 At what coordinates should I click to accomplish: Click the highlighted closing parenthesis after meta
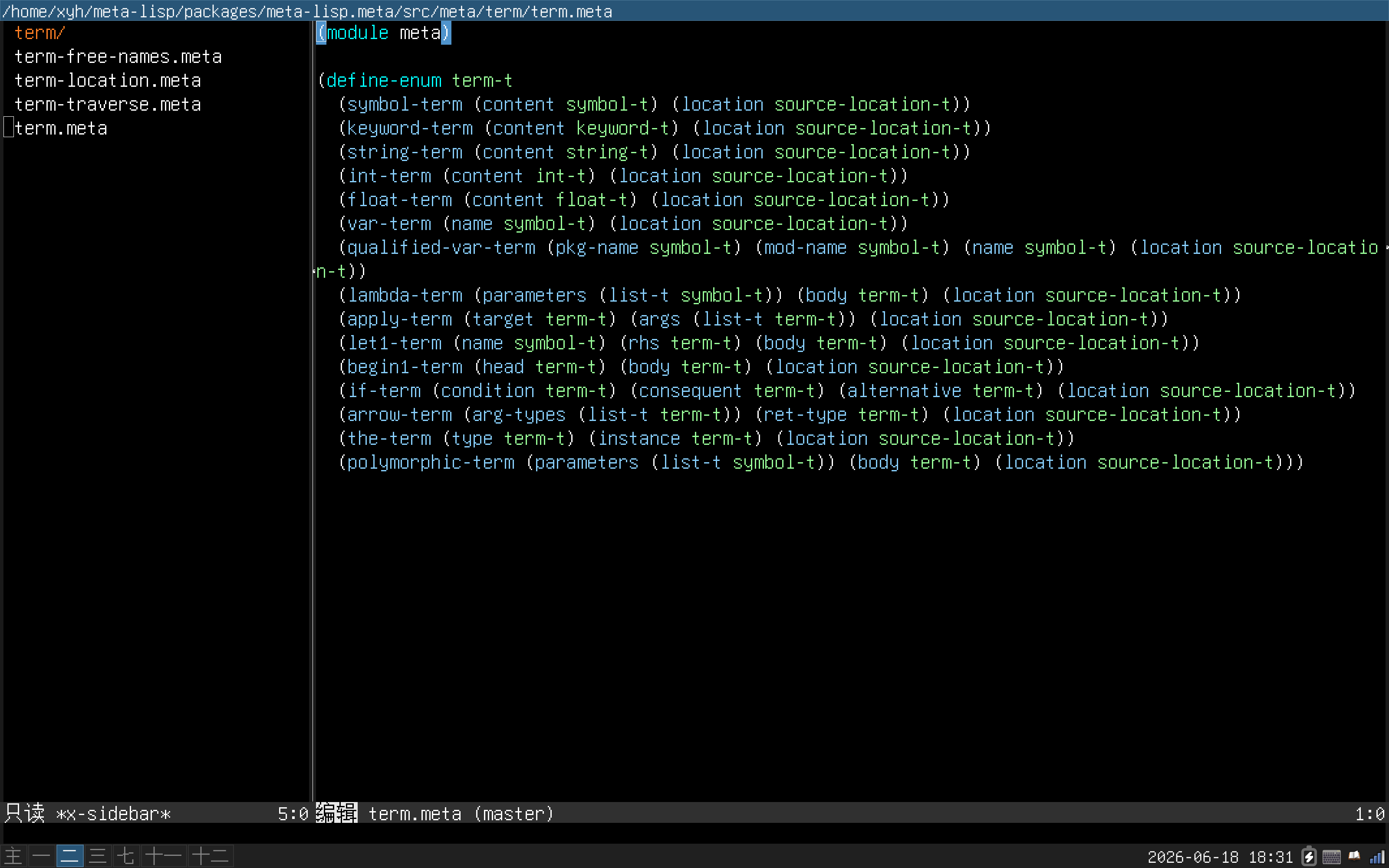pos(446,33)
